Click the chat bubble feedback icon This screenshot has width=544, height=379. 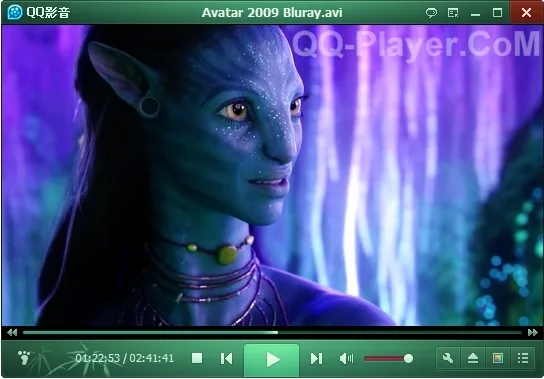431,13
